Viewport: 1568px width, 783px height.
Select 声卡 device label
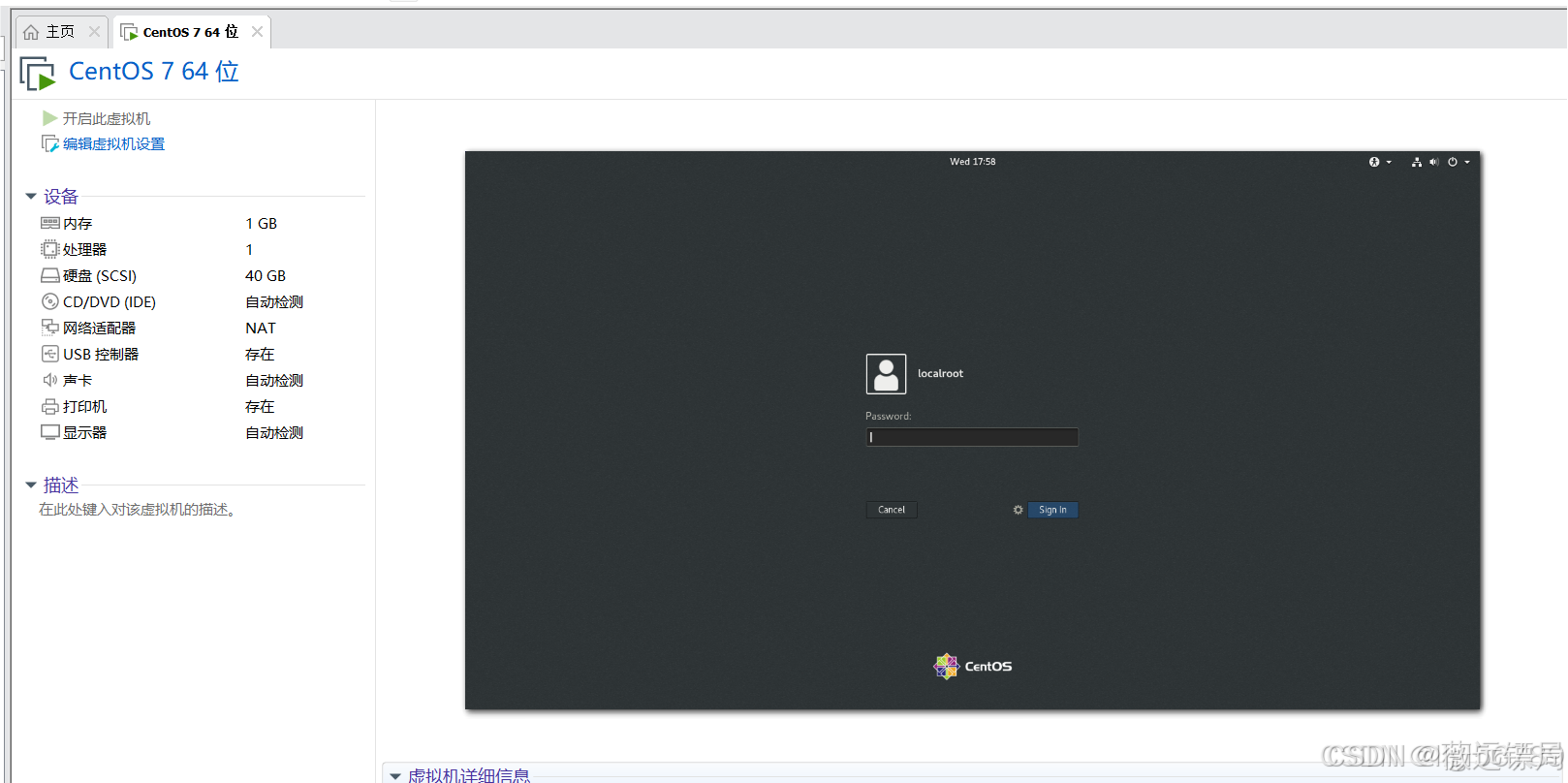78,380
